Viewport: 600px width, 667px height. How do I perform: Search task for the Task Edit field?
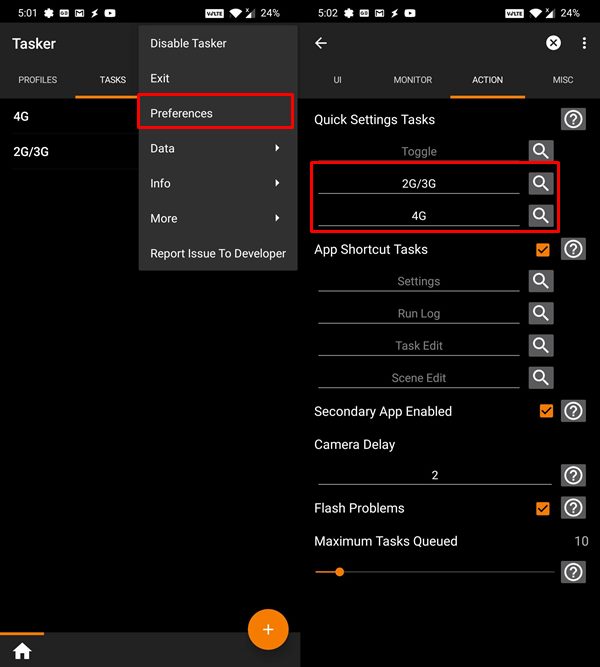pos(541,345)
